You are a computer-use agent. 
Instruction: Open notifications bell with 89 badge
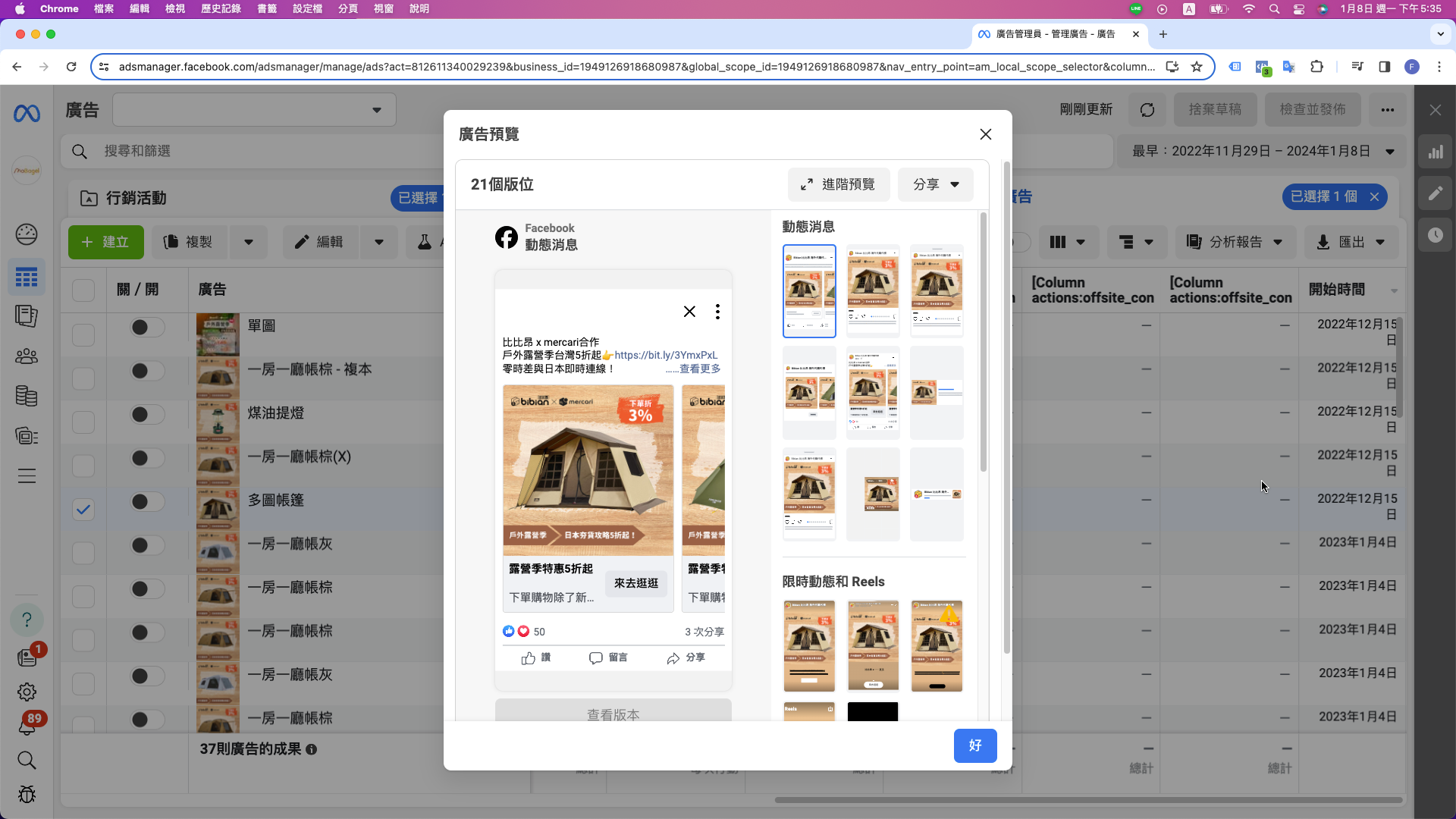click(27, 726)
